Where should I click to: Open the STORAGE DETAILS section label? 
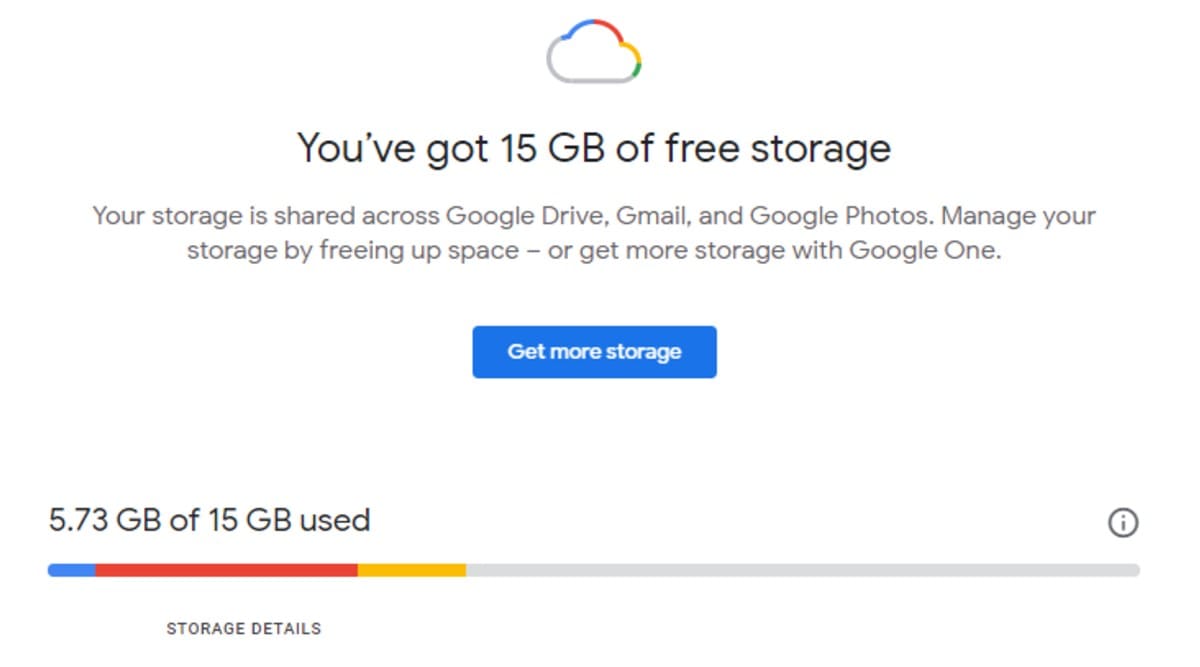pyautogui.click(x=243, y=629)
